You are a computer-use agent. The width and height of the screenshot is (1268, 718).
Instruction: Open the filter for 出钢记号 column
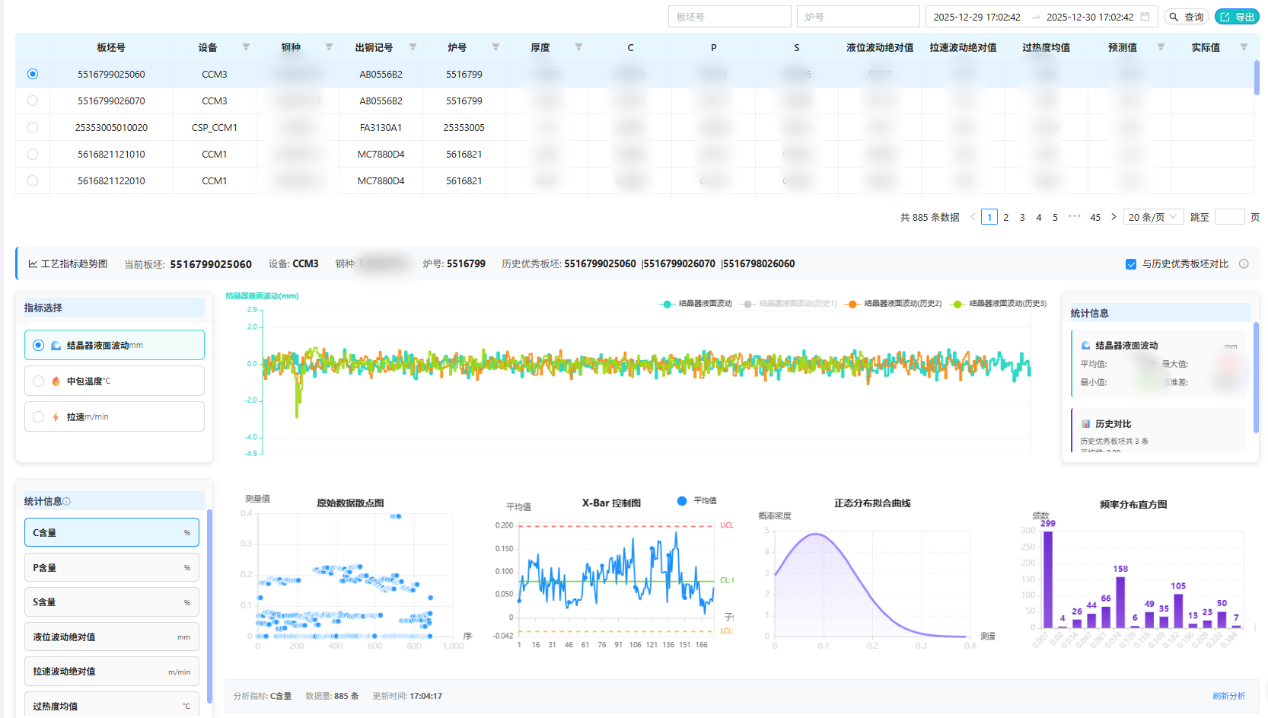pyautogui.click(x=412, y=47)
